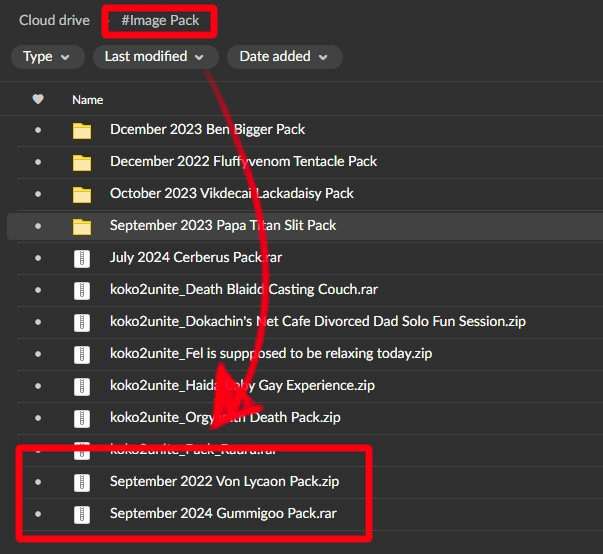Click favourite dot of October 2023 Vikdecai row

tap(38, 194)
